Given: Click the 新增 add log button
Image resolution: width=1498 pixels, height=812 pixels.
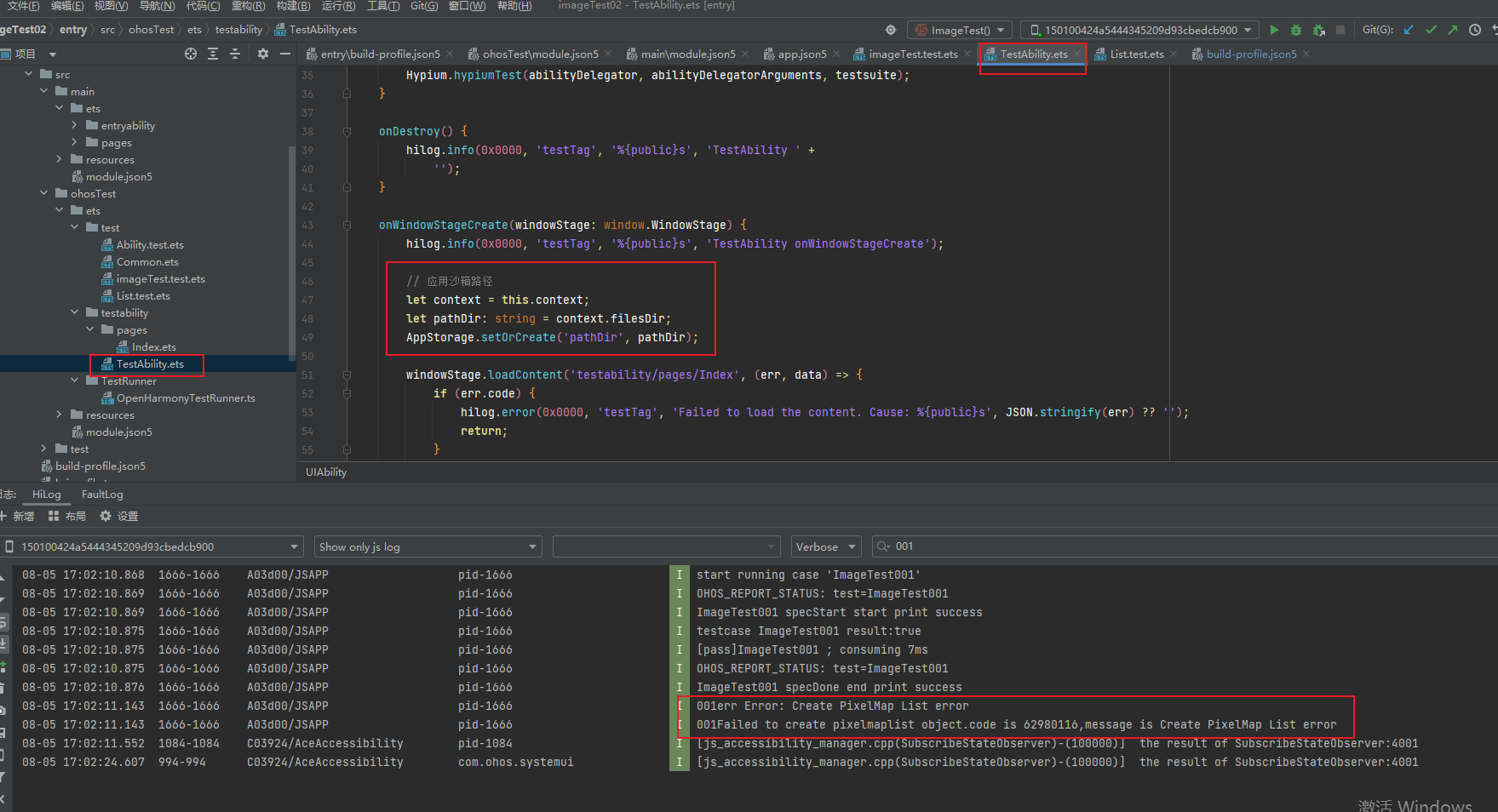Looking at the screenshot, I should 17,517.
